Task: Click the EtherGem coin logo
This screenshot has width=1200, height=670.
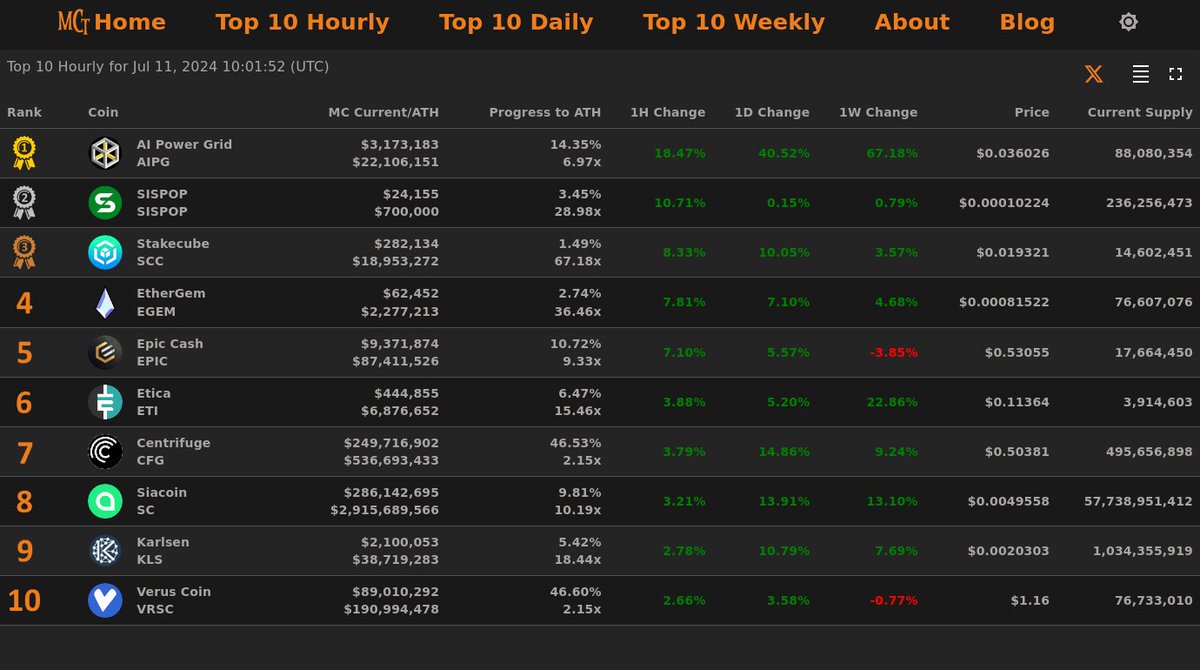Action: tap(105, 303)
